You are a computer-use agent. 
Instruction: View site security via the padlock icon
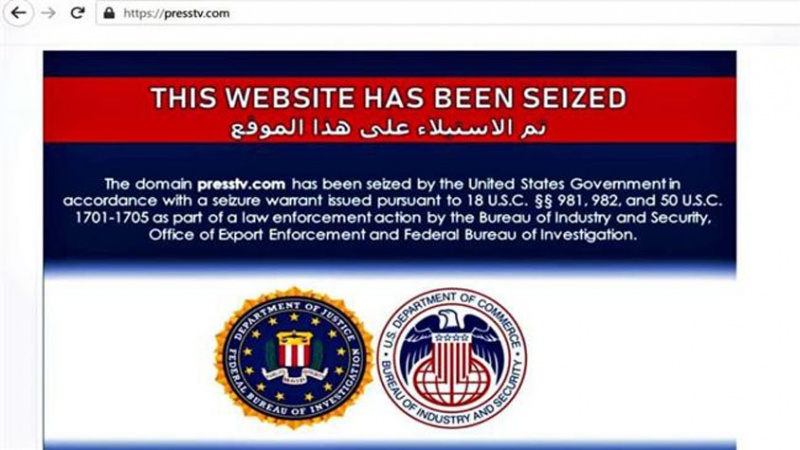click(x=109, y=13)
